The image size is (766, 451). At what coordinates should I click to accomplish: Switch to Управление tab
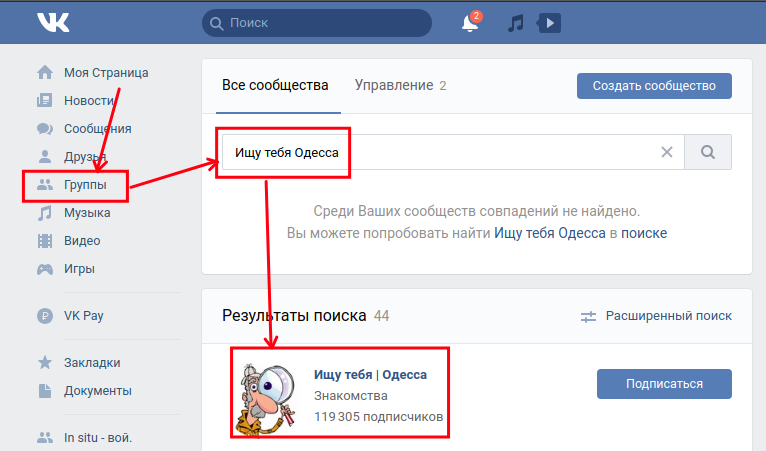(x=393, y=85)
